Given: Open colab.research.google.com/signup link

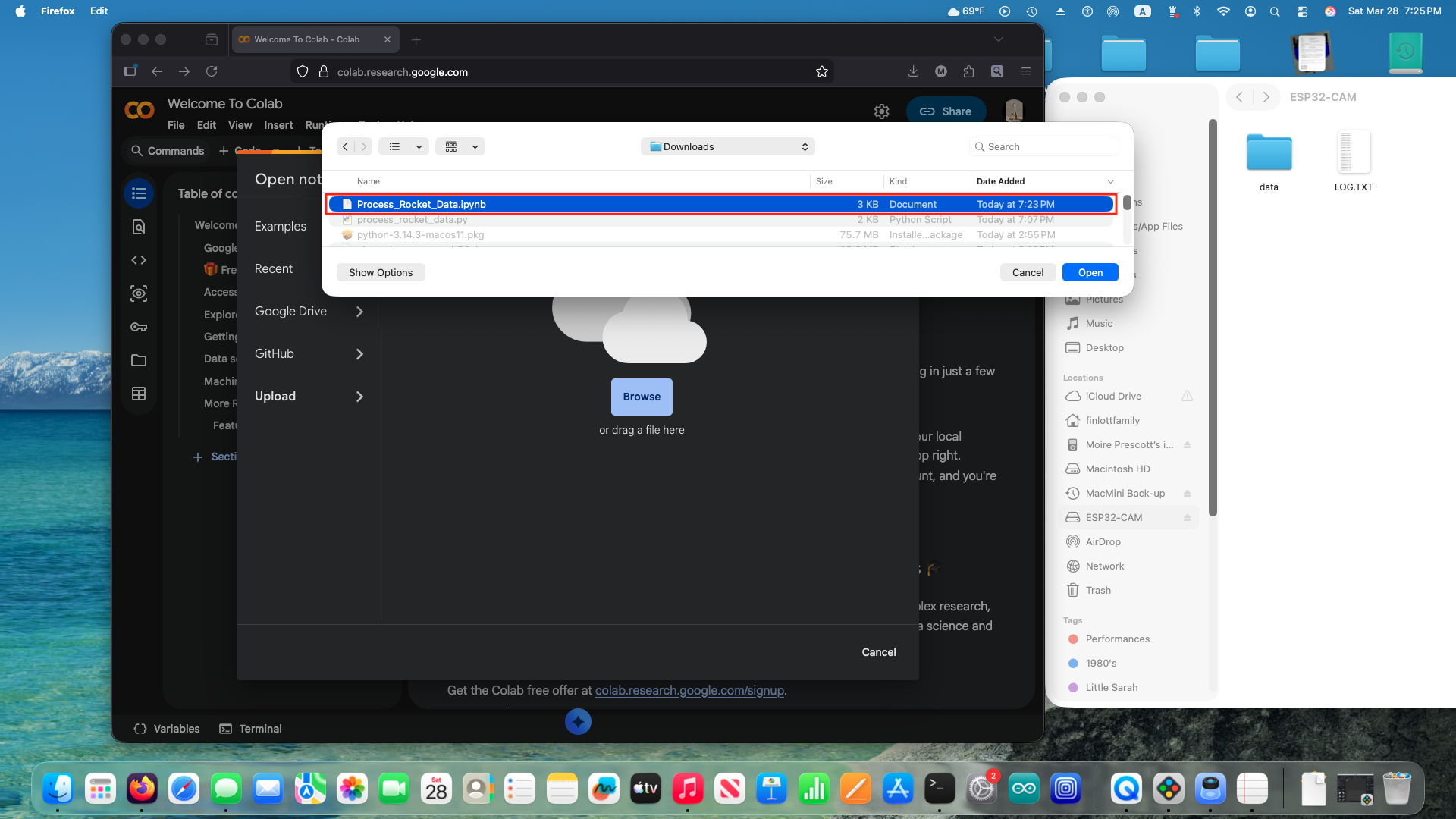Looking at the screenshot, I should 689,690.
